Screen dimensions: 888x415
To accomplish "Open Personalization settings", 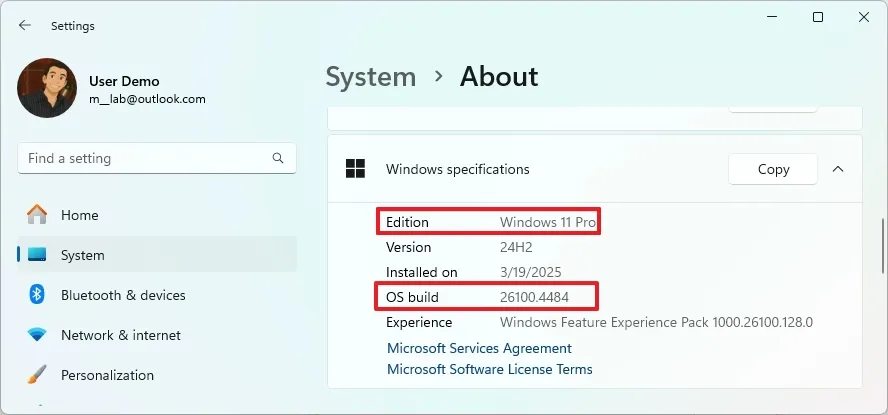I will [x=157, y=375].
